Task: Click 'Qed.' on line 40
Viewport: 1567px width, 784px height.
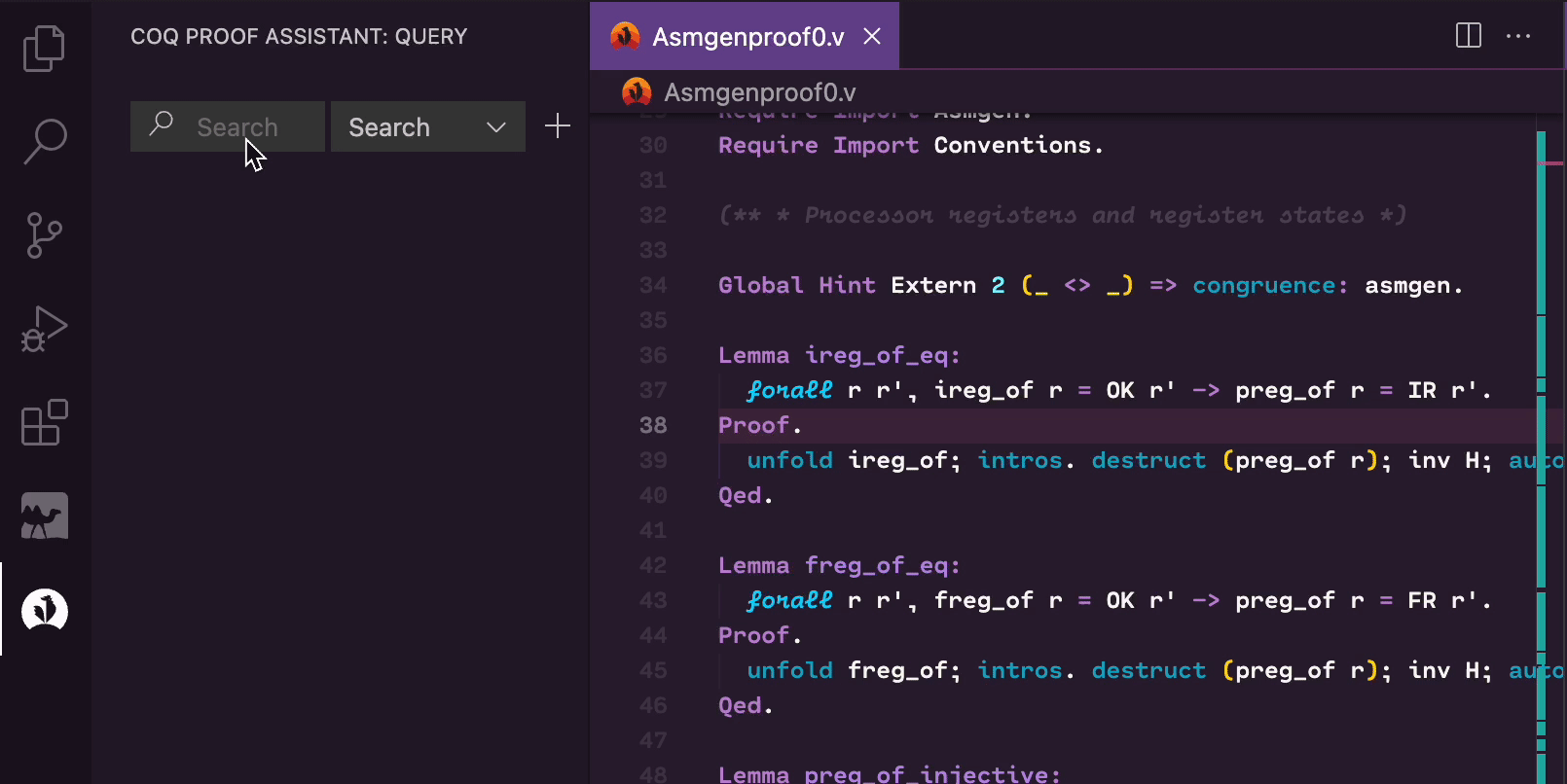Action: pyautogui.click(x=746, y=496)
